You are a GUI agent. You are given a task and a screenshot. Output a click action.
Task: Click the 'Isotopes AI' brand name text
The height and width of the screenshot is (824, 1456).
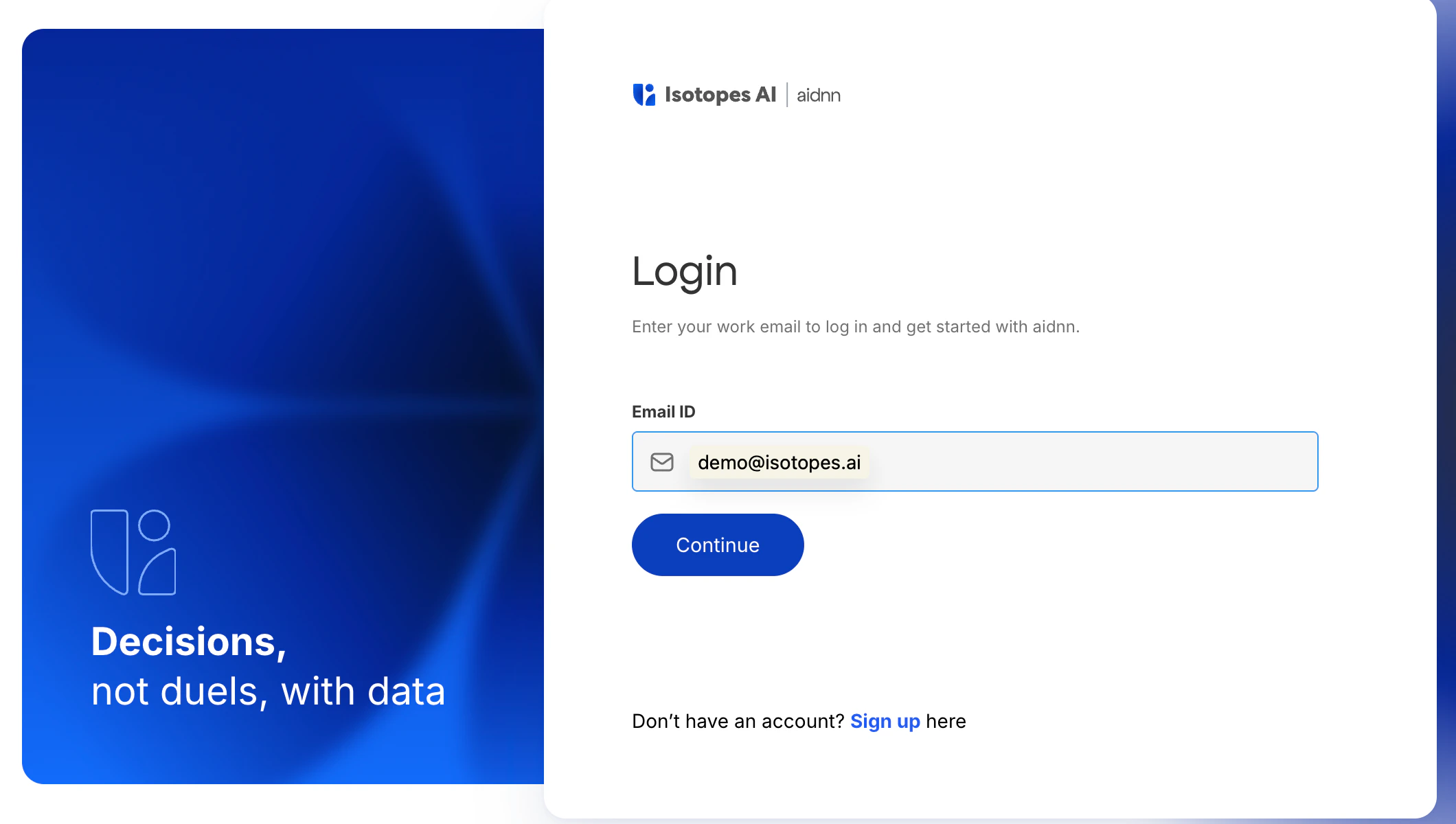coord(720,95)
